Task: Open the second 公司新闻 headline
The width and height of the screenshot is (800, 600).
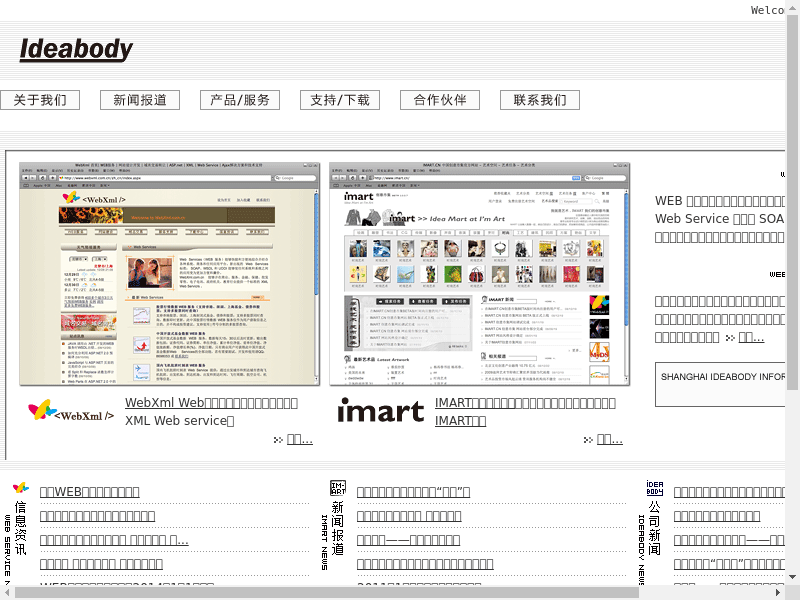Action: 717,516
